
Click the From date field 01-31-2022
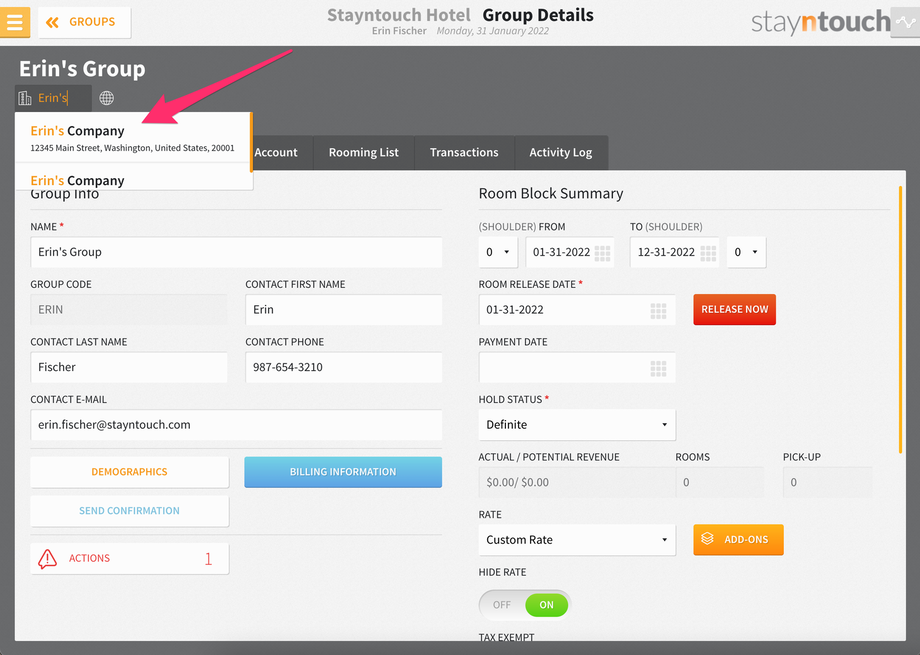570,252
